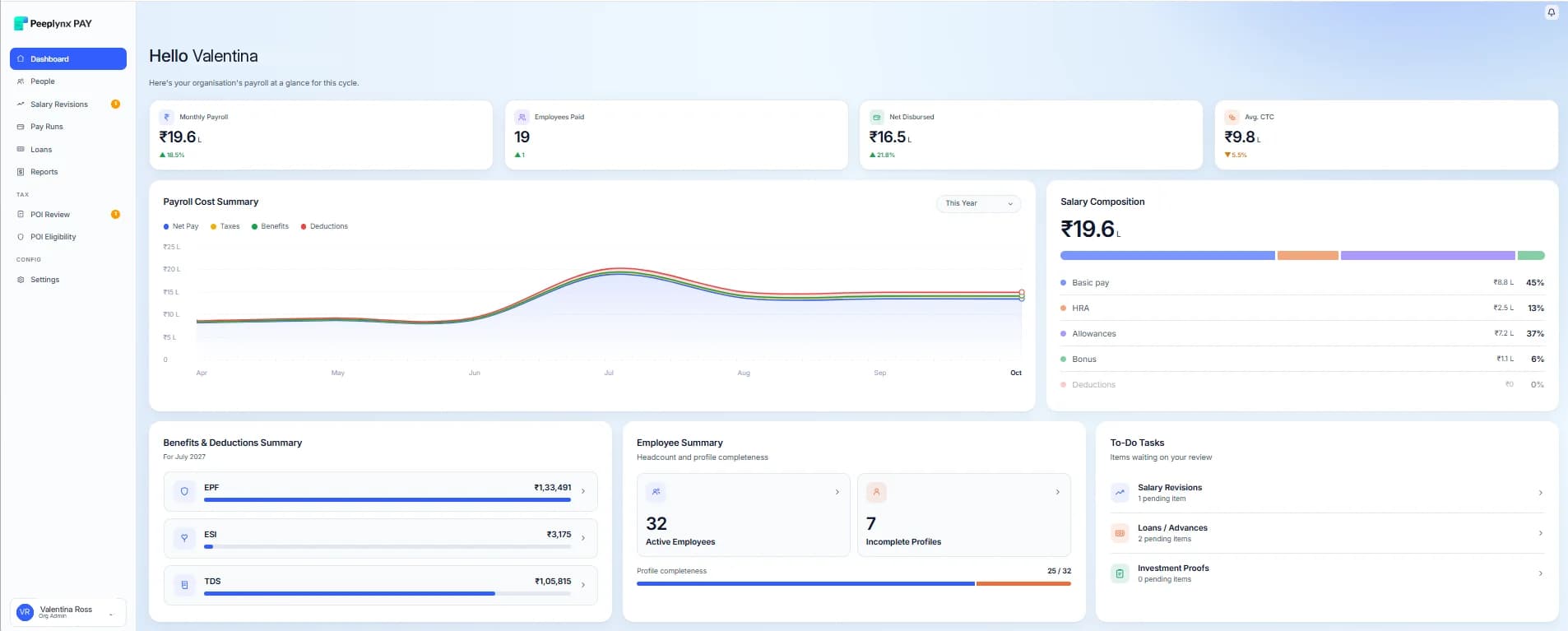The width and height of the screenshot is (1568, 631).
Task: Open Reports from the sidebar
Action: pyautogui.click(x=68, y=172)
